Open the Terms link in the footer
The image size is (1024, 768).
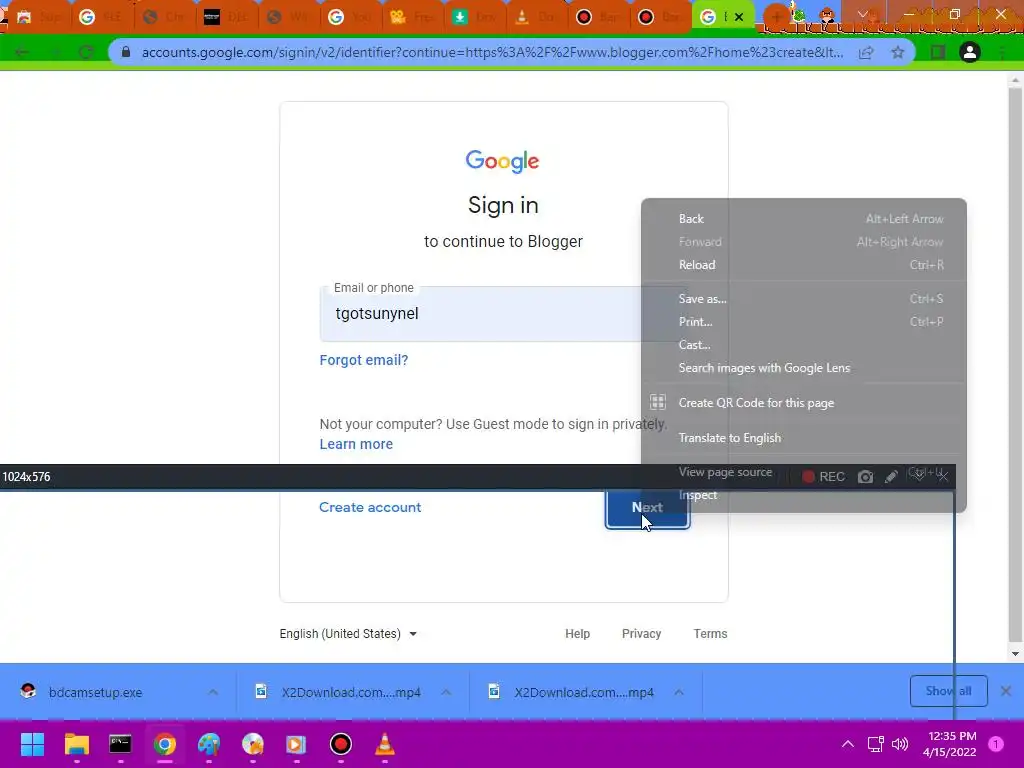click(x=710, y=633)
